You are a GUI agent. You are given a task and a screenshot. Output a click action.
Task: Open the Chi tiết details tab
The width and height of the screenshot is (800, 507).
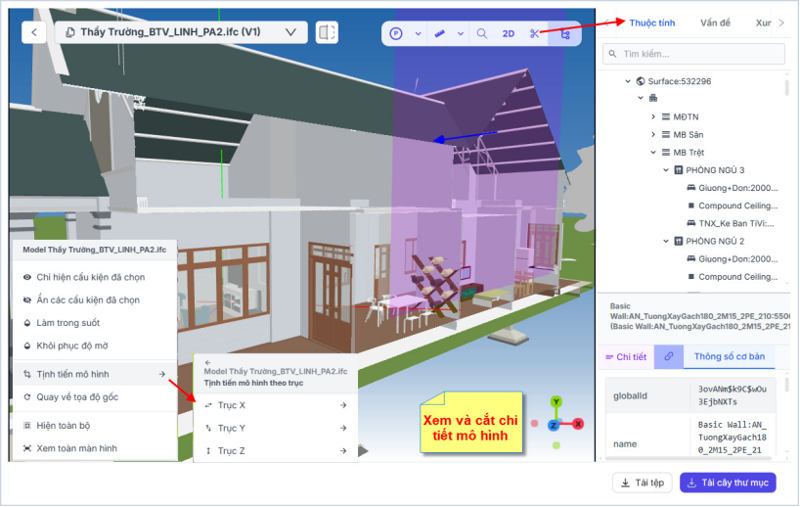point(626,357)
